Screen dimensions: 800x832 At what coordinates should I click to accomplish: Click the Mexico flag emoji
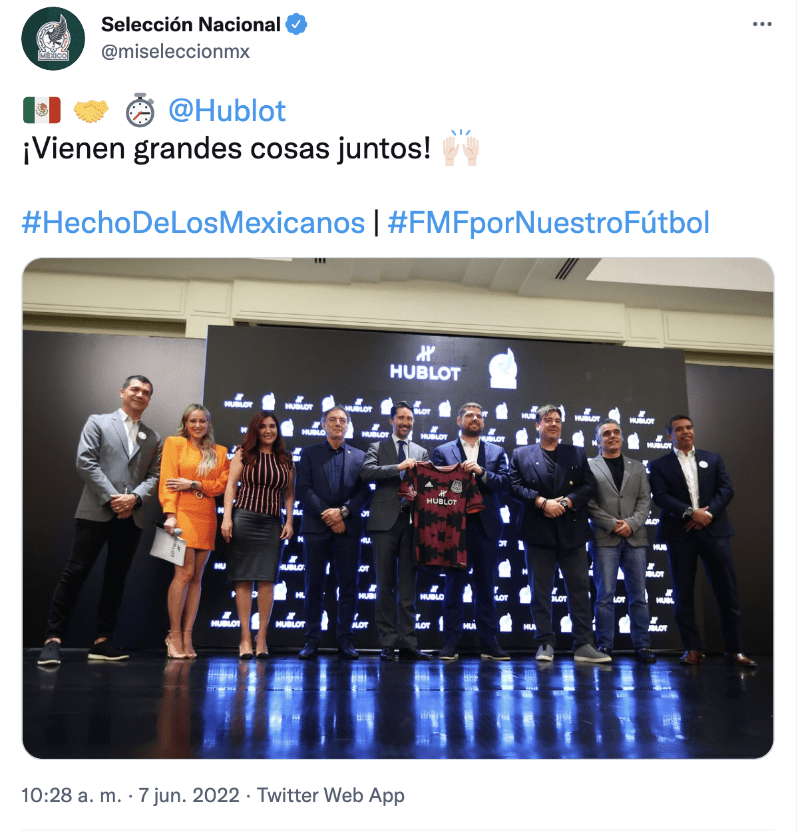[42, 110]
